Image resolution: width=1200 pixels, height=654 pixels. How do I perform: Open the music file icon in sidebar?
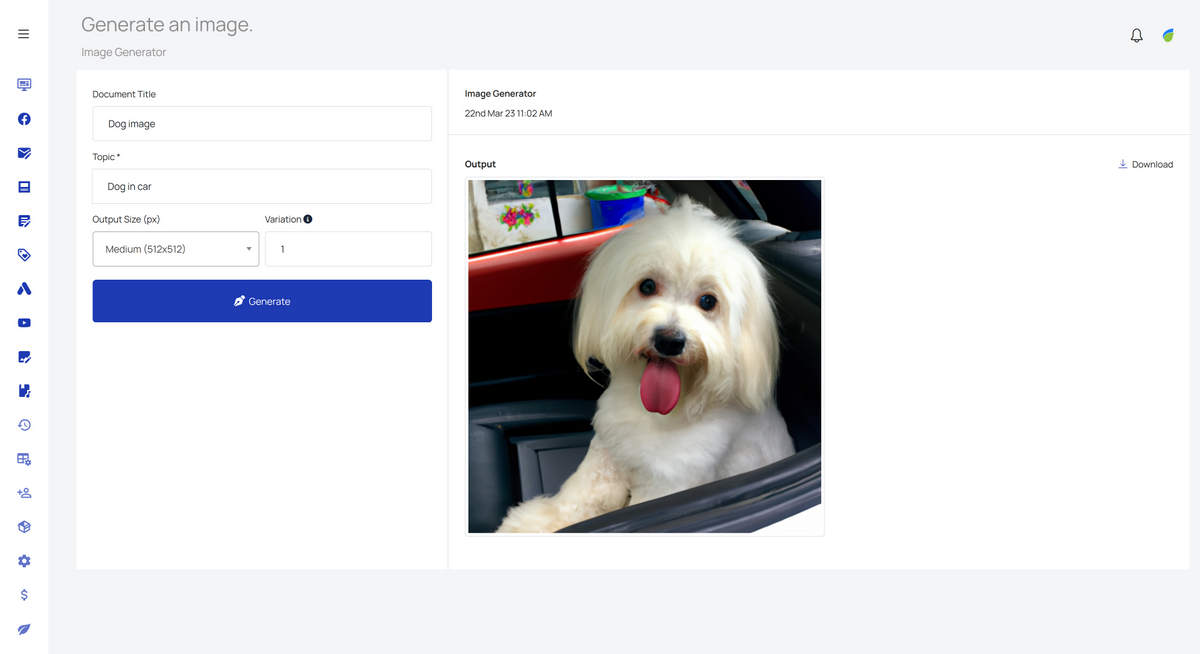click(24, 391)
